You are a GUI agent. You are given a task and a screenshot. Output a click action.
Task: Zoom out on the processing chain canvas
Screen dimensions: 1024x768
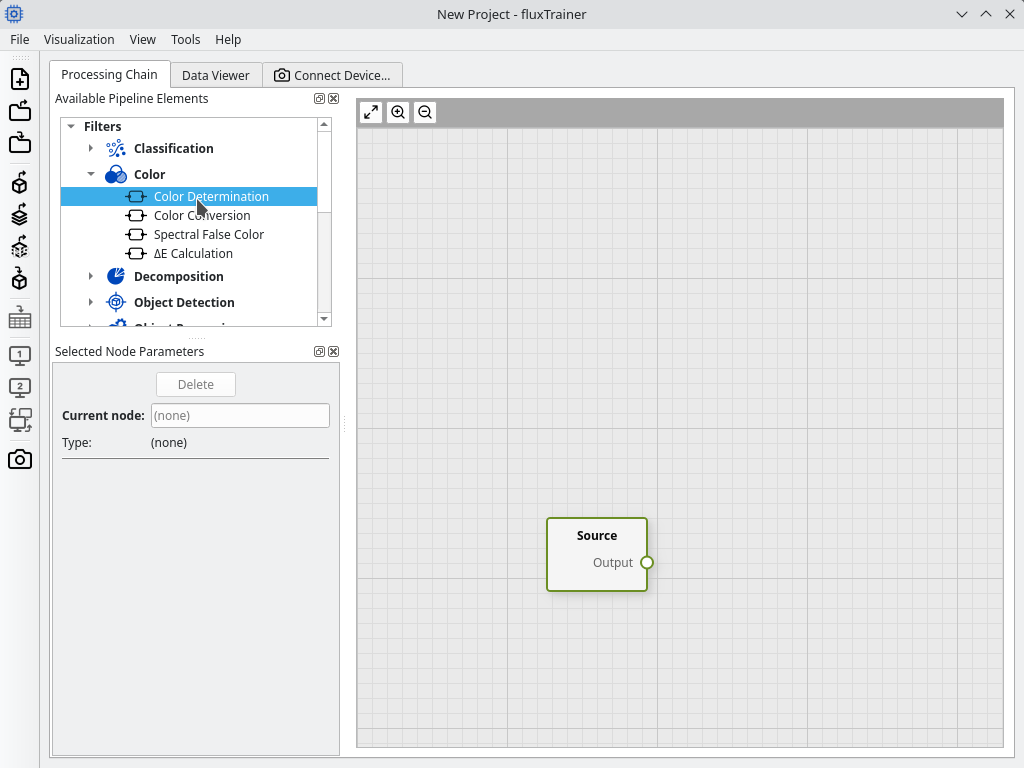coord(424,112)
